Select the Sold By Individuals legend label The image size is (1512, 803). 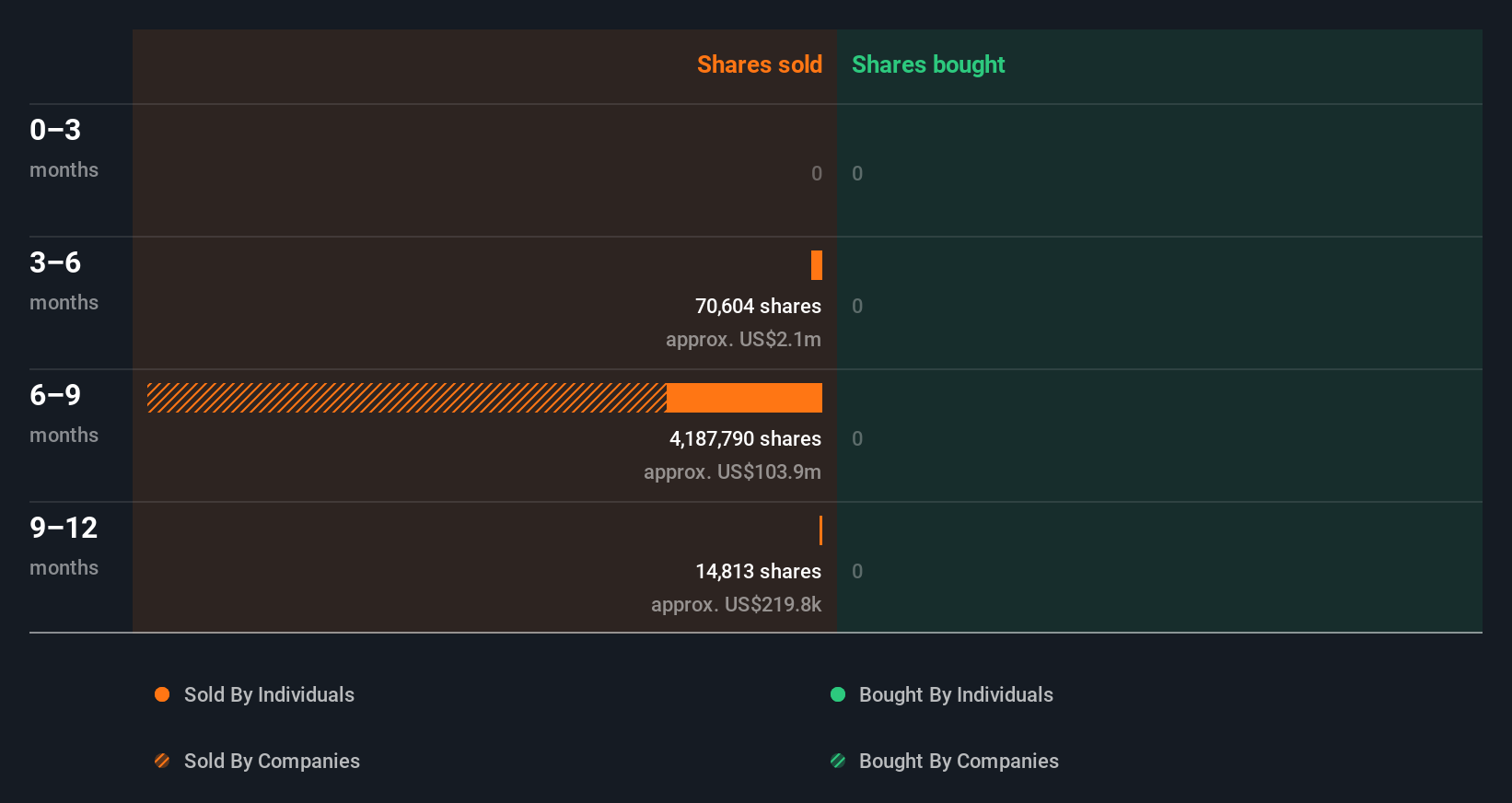click(x=269, y=694)
